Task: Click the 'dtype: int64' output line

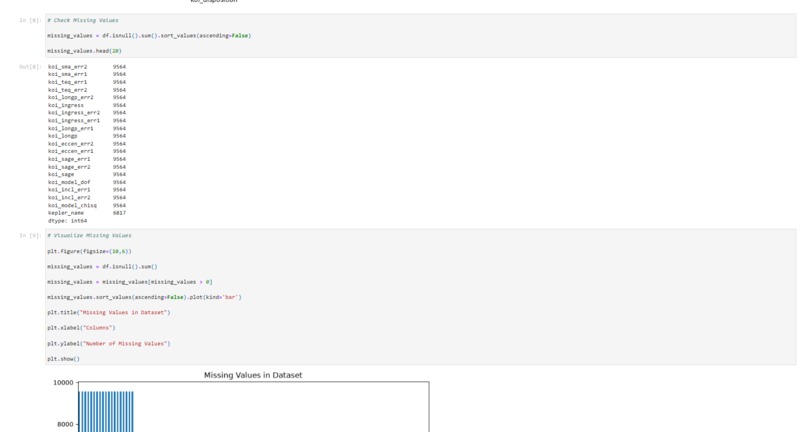Action: pos(68,221)
